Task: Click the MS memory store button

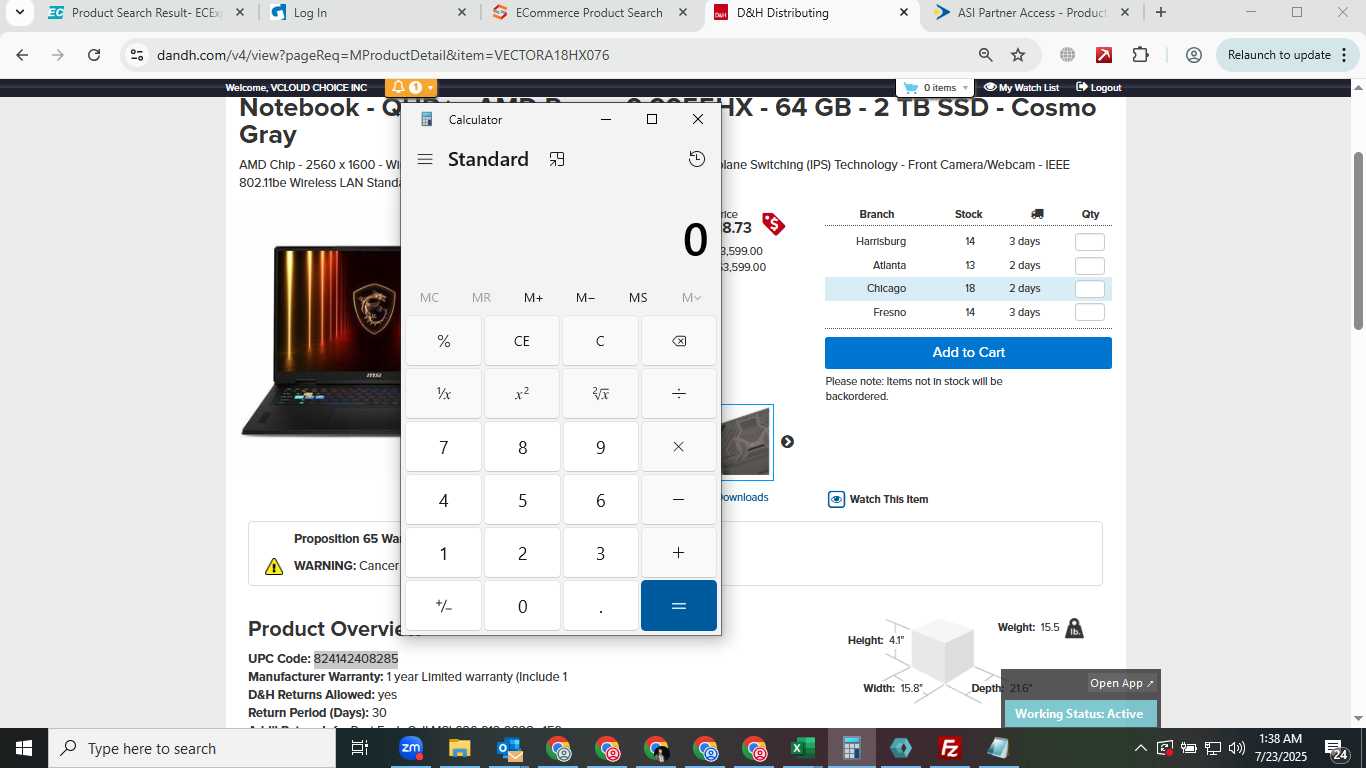Action: [x=638, y=298]
